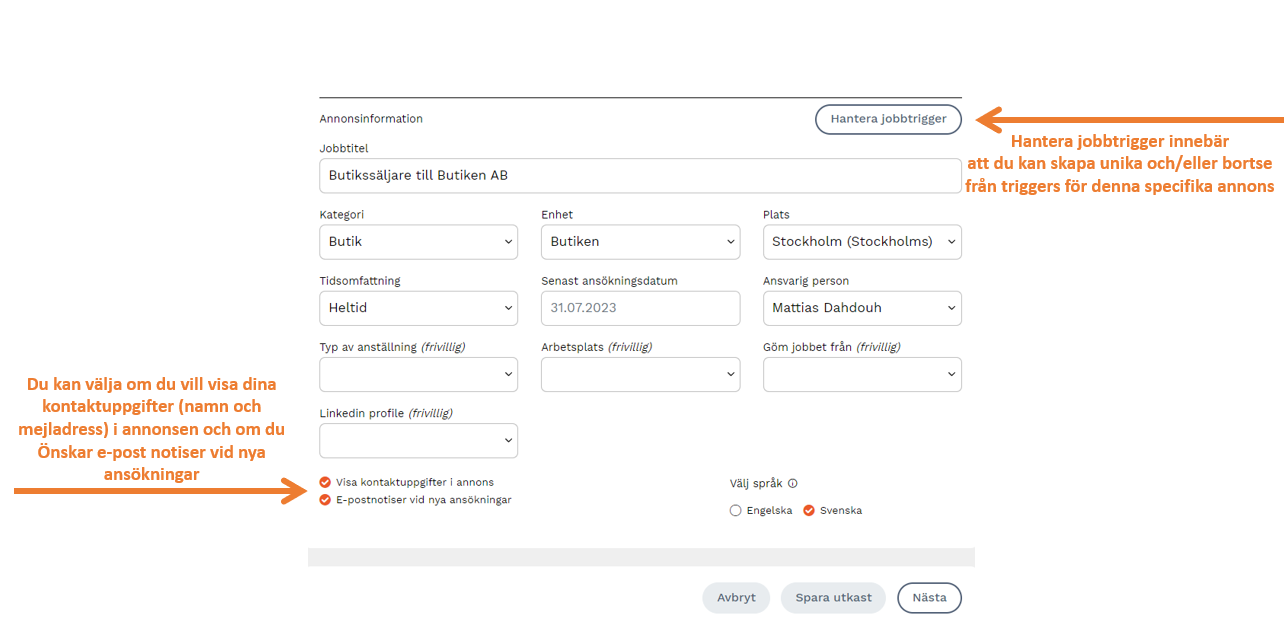This screenshot has height=624, width=1284.
Task: Select Engelska language radio button
Action: point(736,511)
